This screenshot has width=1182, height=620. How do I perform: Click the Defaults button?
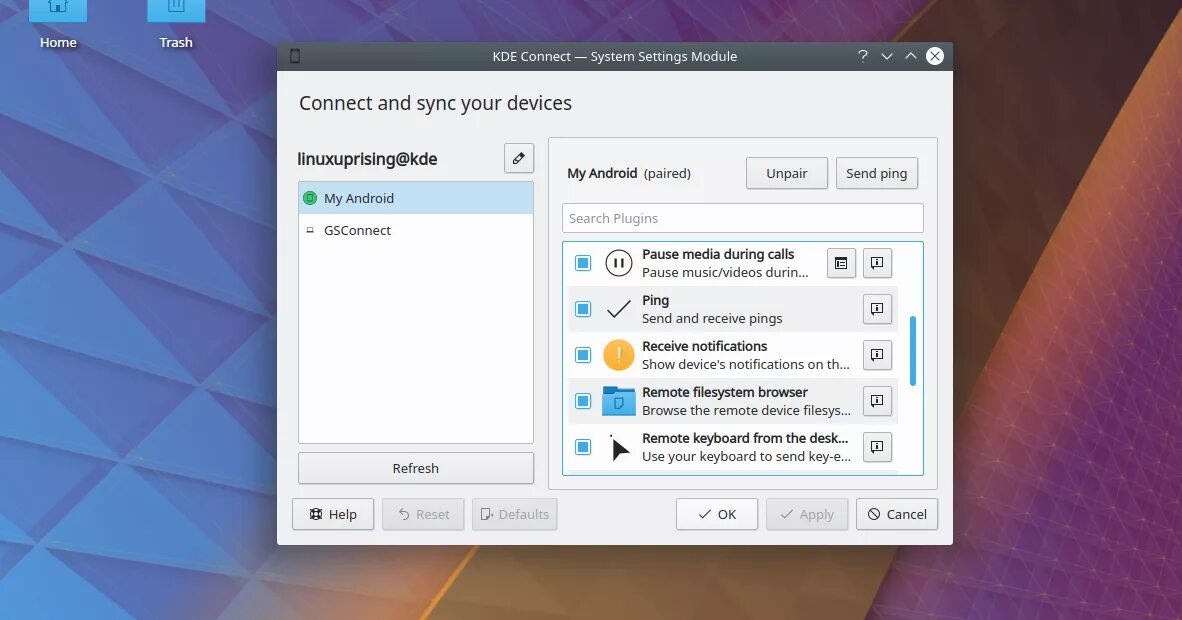pos(515,514)
